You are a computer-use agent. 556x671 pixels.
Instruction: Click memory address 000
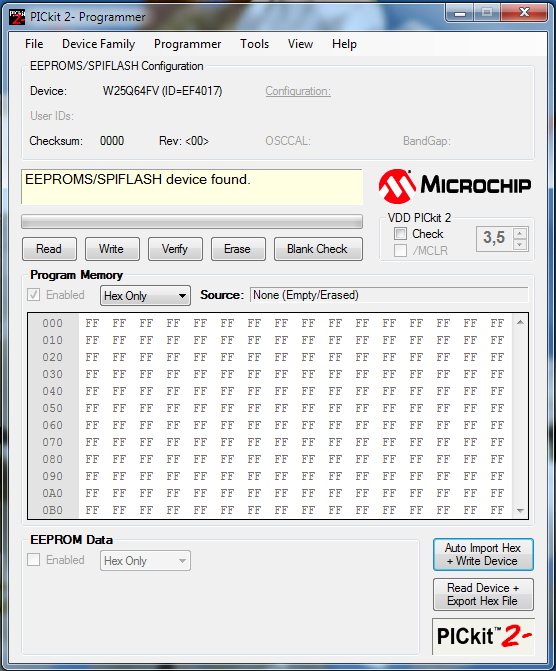(x=53, y=324)
